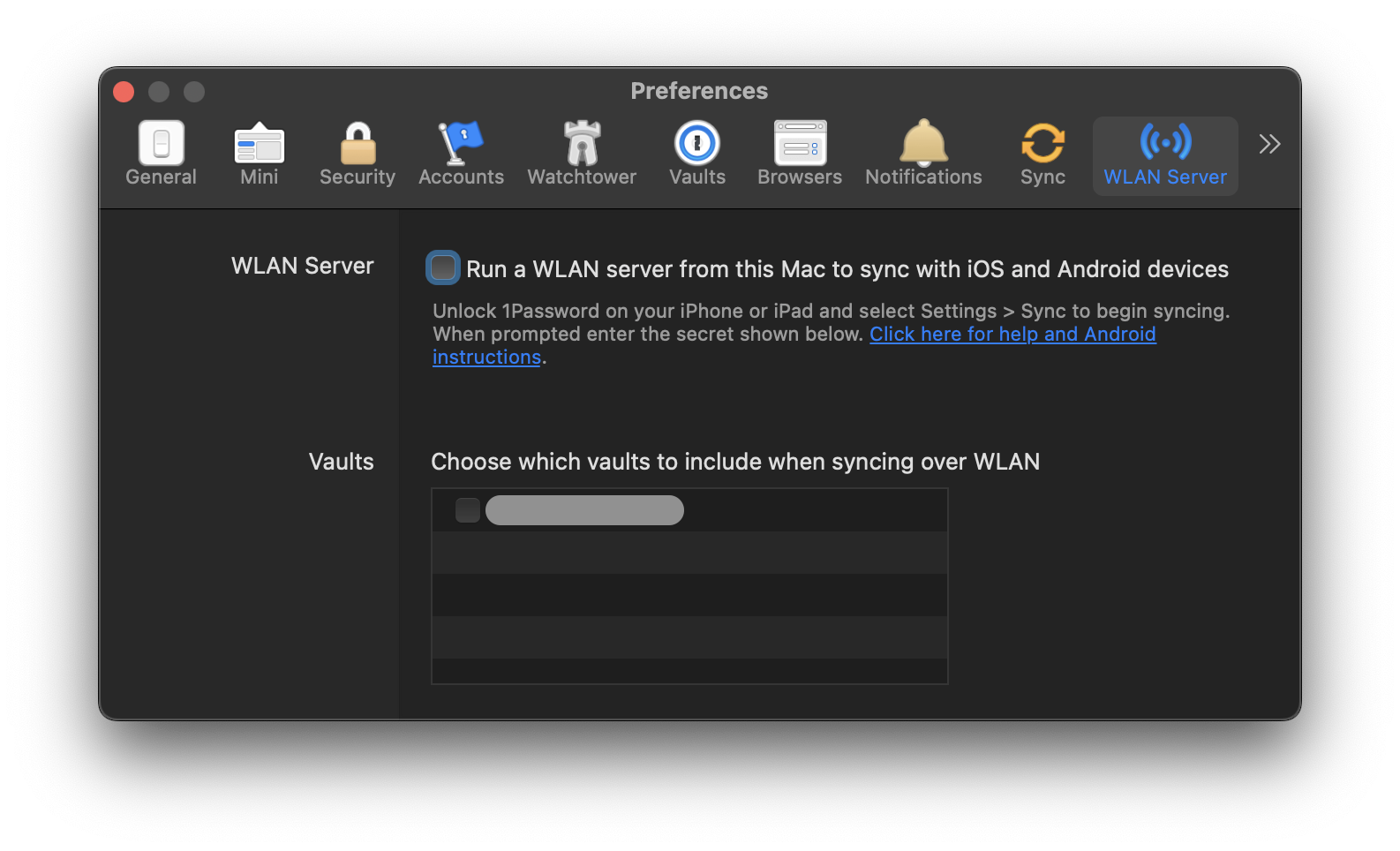Switch to Accounts flag icon

(461, 143)
